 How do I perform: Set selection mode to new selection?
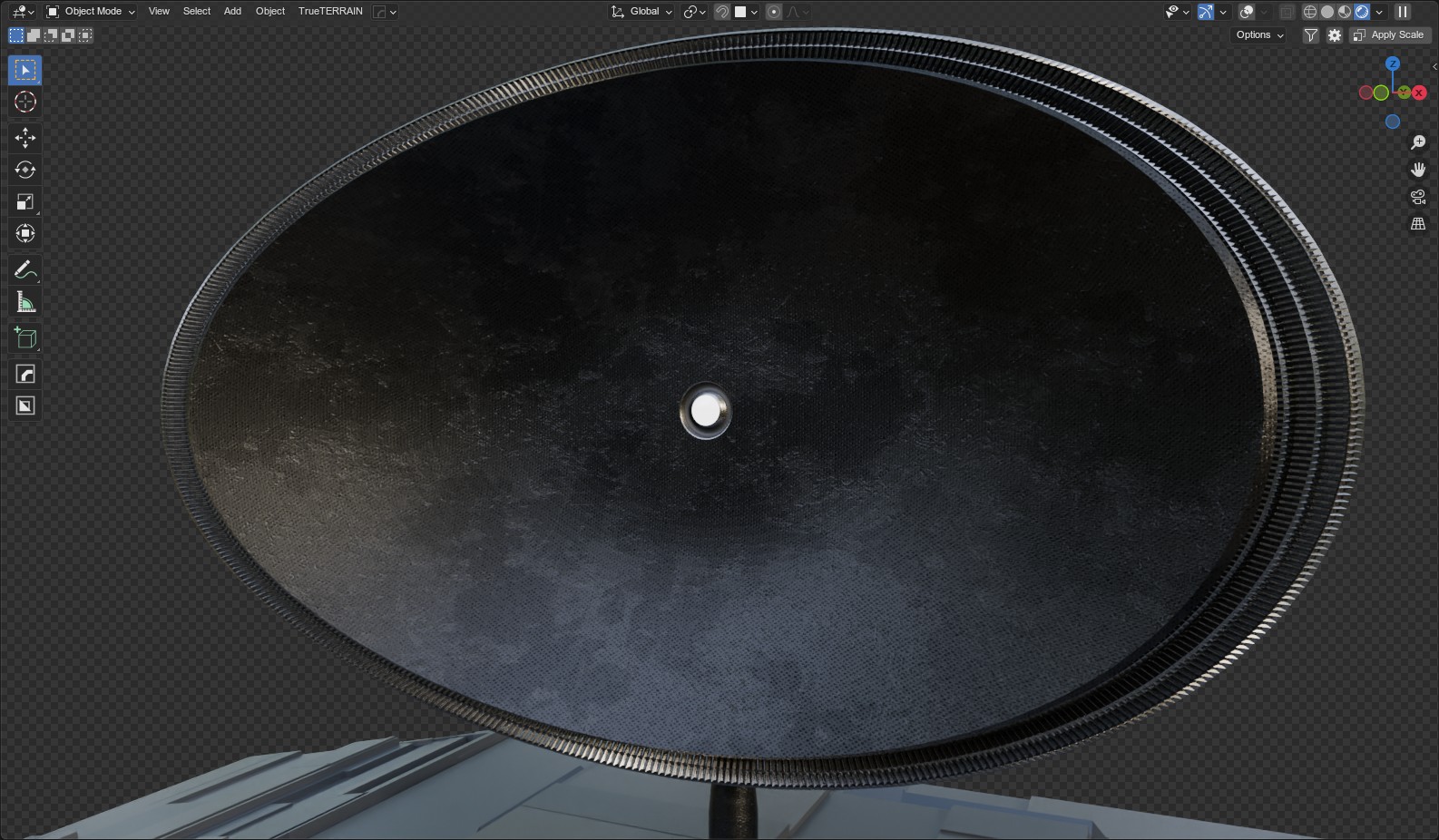(16, 35)
